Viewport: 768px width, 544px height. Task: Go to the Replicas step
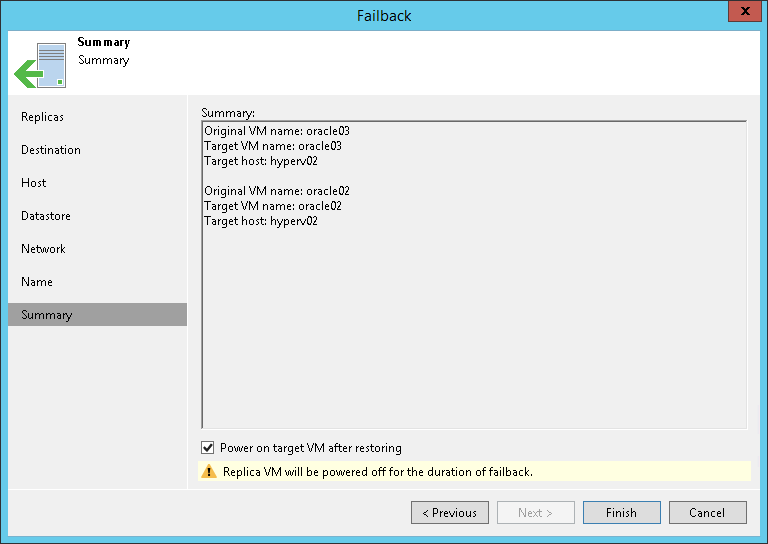pyautogui.click(x=42, y=117)
